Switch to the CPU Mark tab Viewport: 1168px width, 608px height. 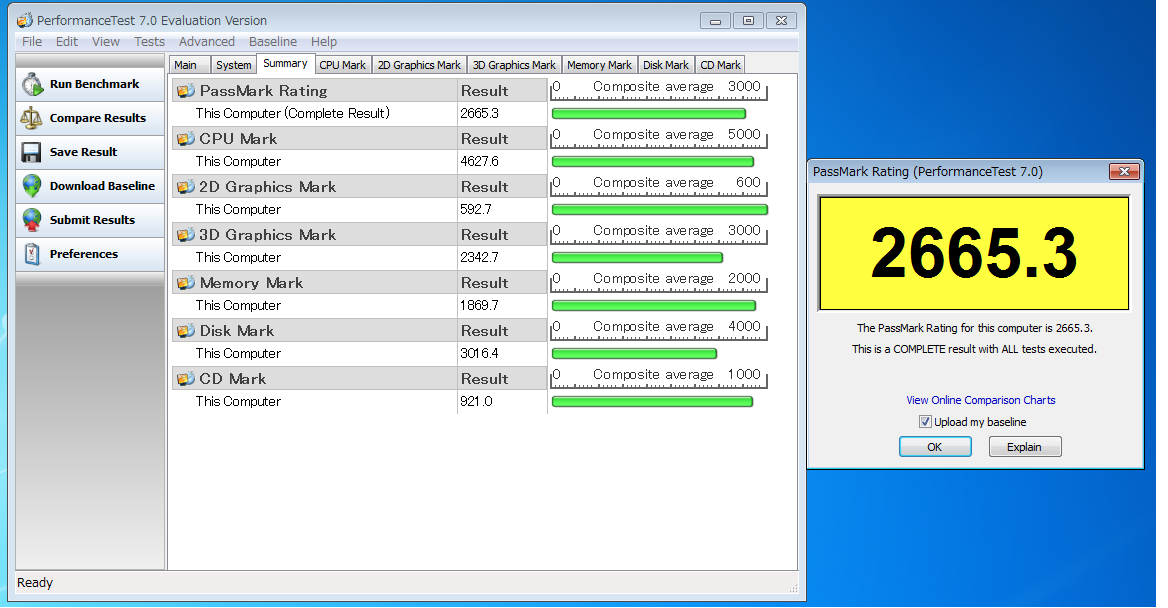click(343, 65)
